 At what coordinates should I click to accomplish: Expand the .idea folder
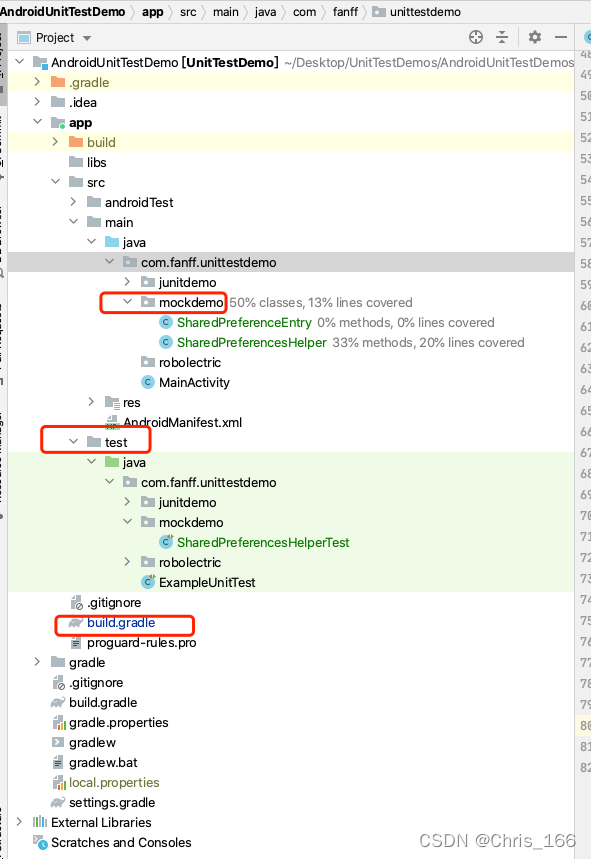37,102
